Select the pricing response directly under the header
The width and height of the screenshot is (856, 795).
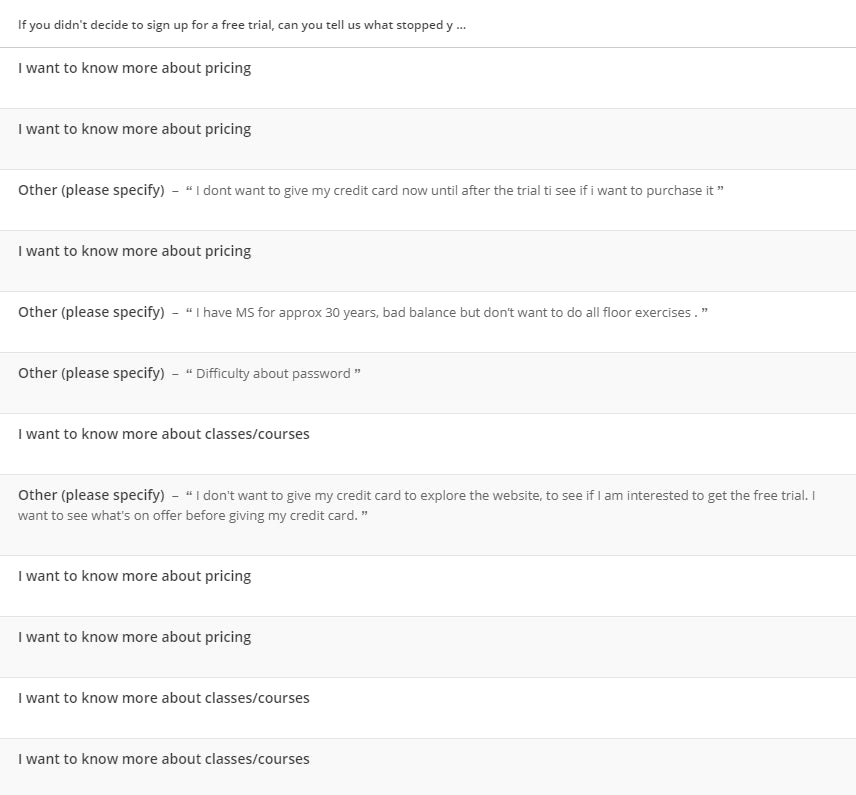click(134, 68)
